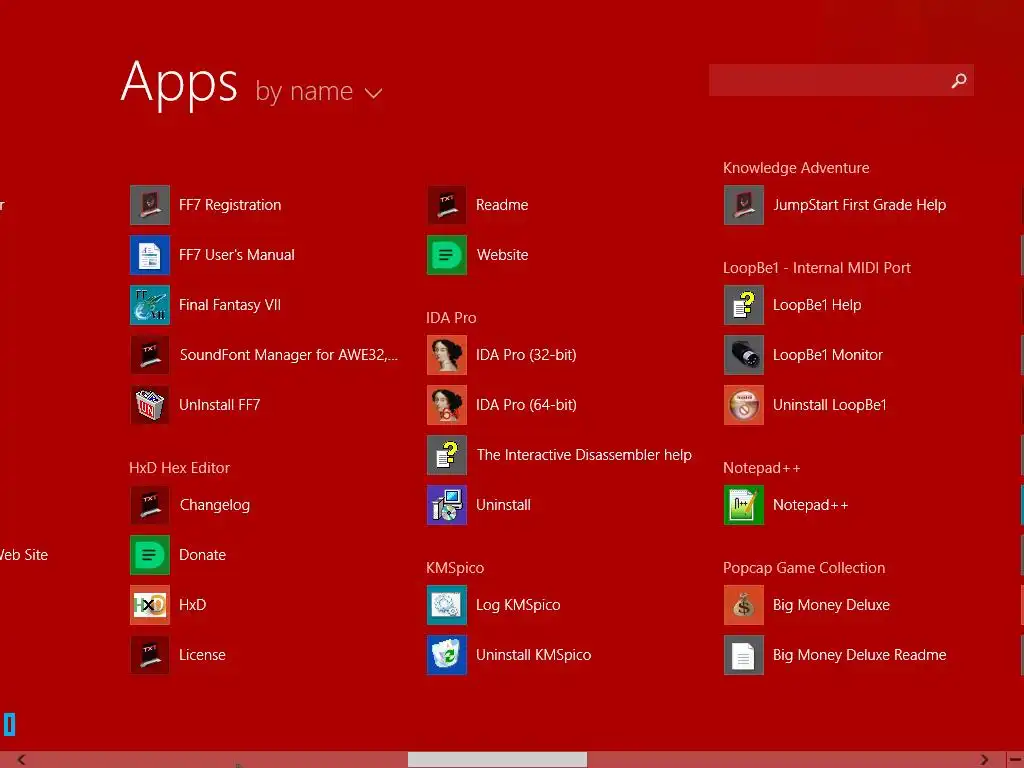The width and height of the screenshot is (1024, 768).
Task: Launch the Notepad++ app icon
Action: click(744, 505)
